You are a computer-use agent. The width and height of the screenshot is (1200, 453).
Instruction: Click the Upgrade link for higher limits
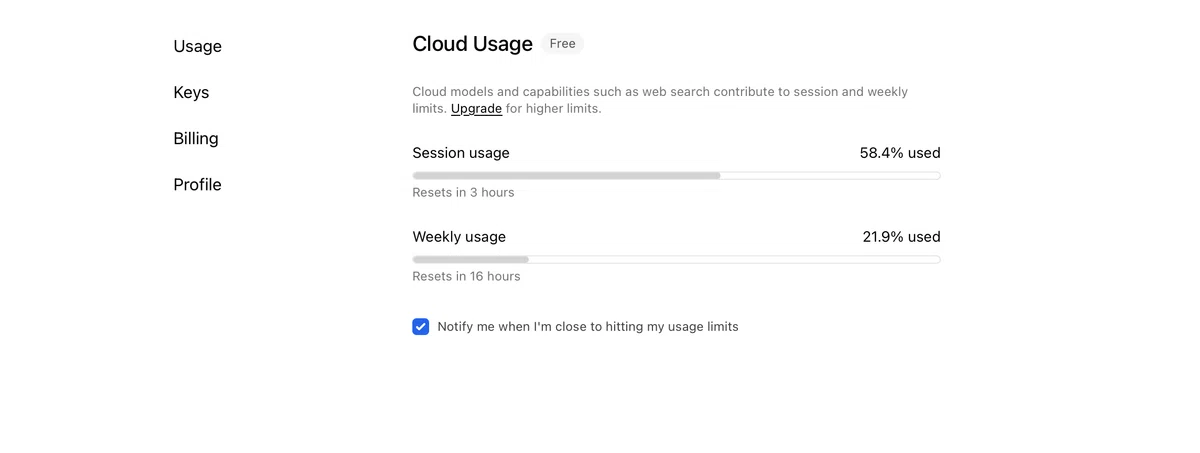click(x=476, y=108)
